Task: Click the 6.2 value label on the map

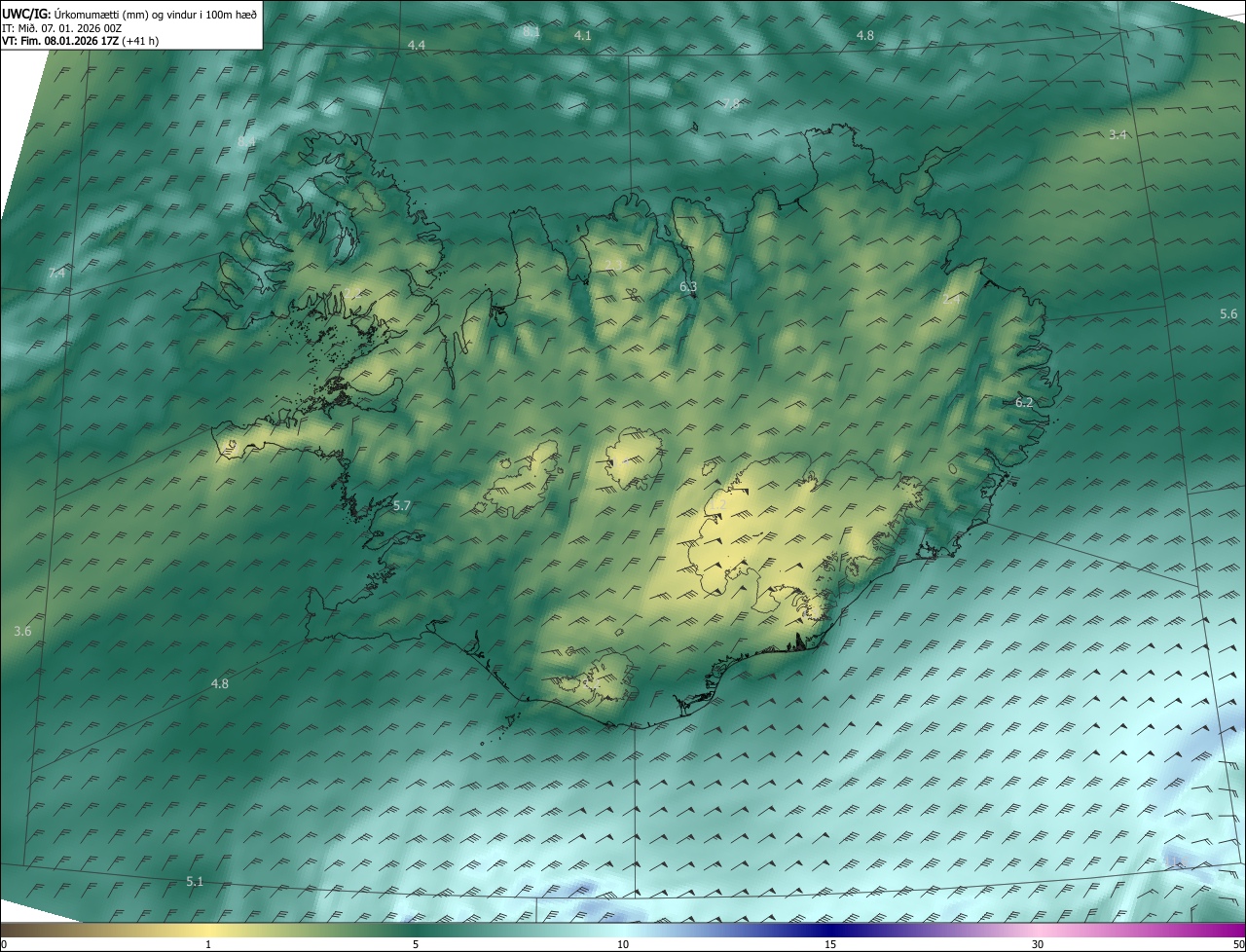Action: coord(1024,402)
